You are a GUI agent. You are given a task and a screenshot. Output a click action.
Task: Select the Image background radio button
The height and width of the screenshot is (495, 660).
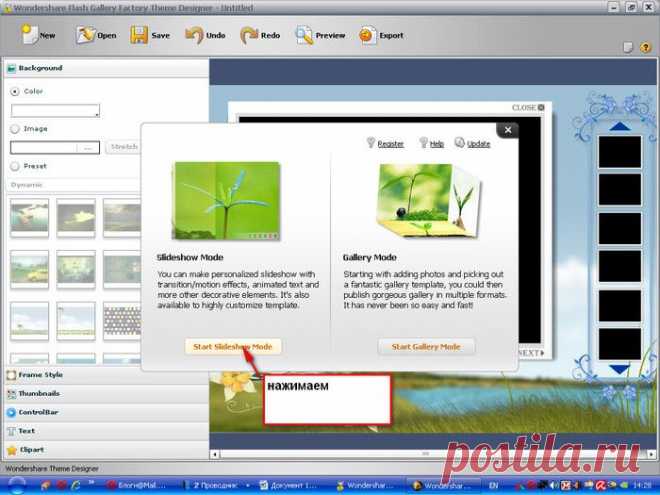15,129
